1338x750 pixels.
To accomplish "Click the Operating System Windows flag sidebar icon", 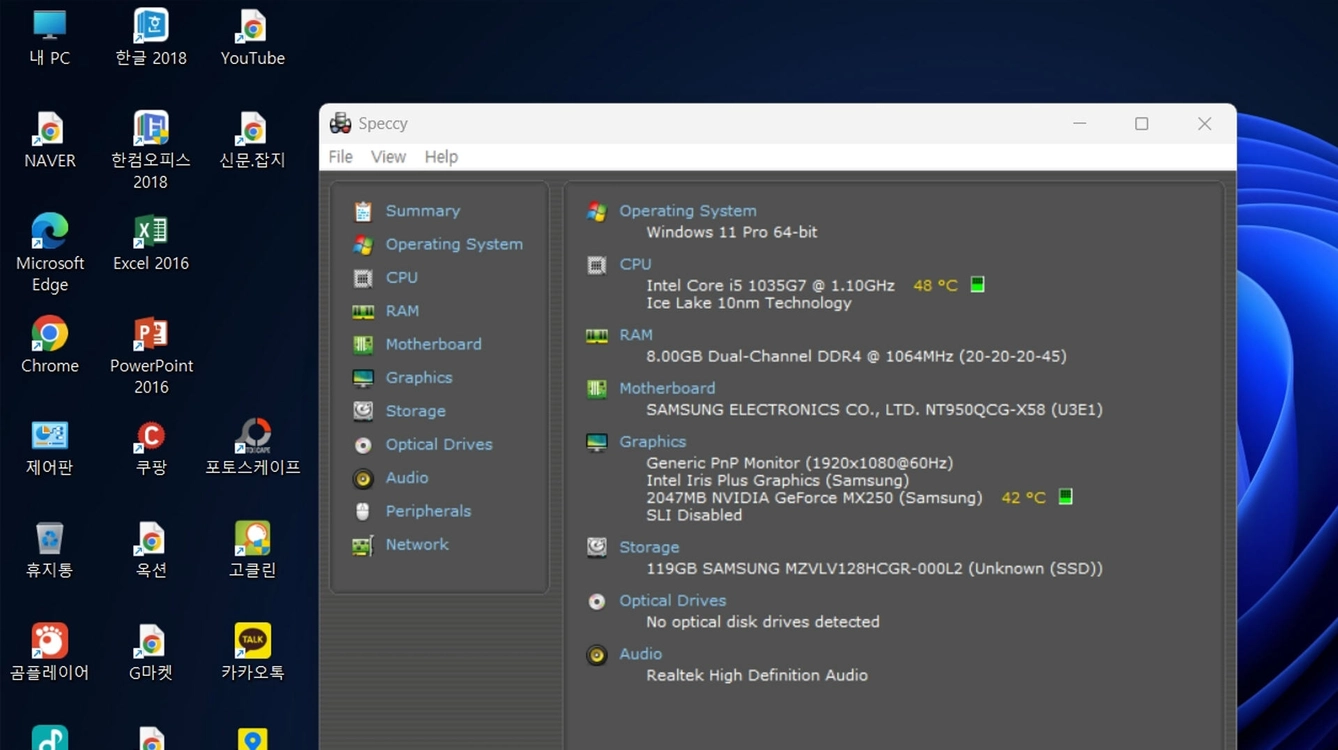I will click(363, 244).
